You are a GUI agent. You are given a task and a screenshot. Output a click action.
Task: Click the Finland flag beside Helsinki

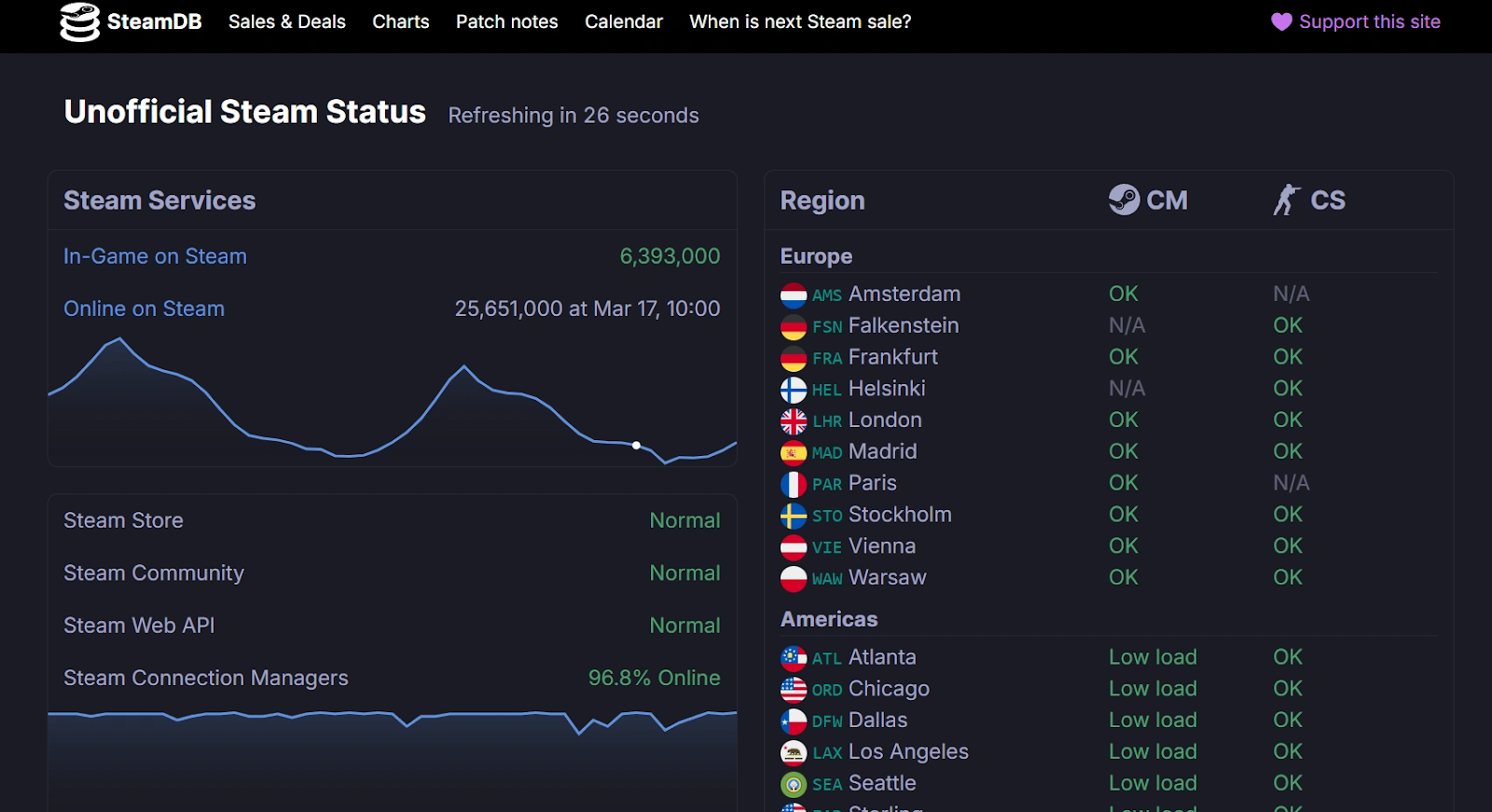pos(794,390)
